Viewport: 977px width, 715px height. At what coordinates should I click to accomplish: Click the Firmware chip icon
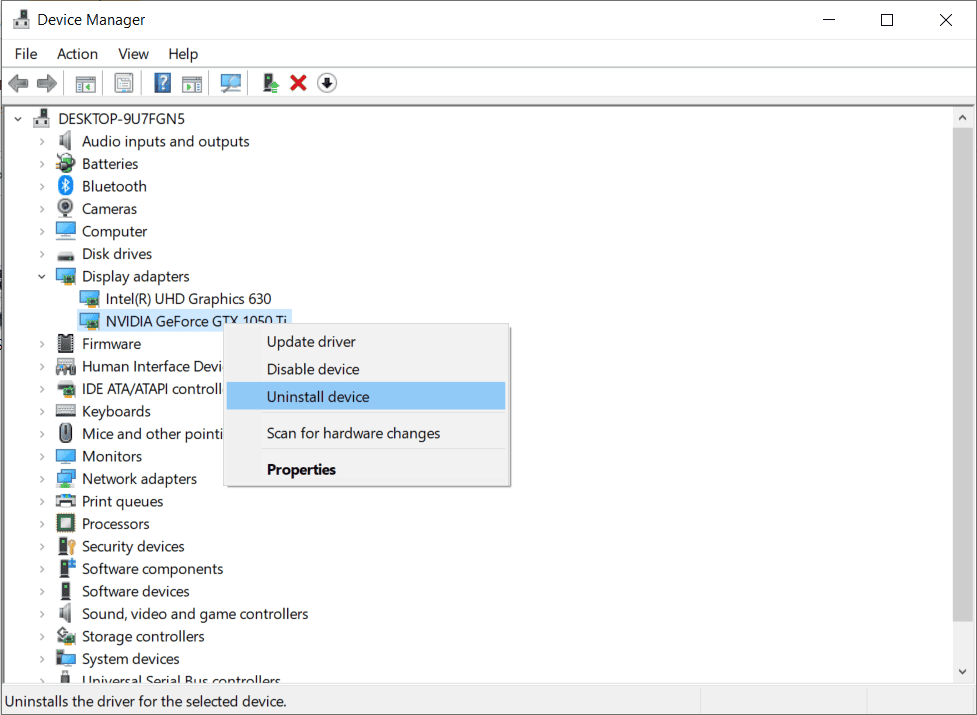click(x=65, y=343)
